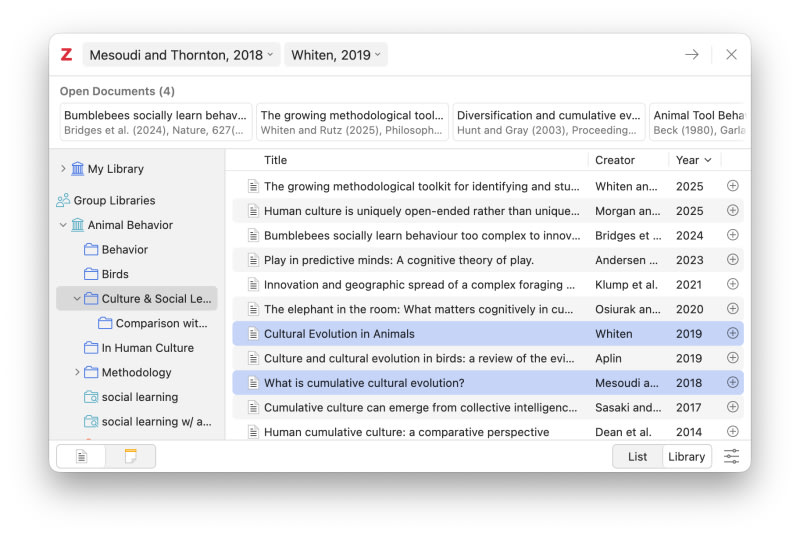Click the Group Libraries people icon
This screenshot has height=537, width=800.
(x=62, y=200)
